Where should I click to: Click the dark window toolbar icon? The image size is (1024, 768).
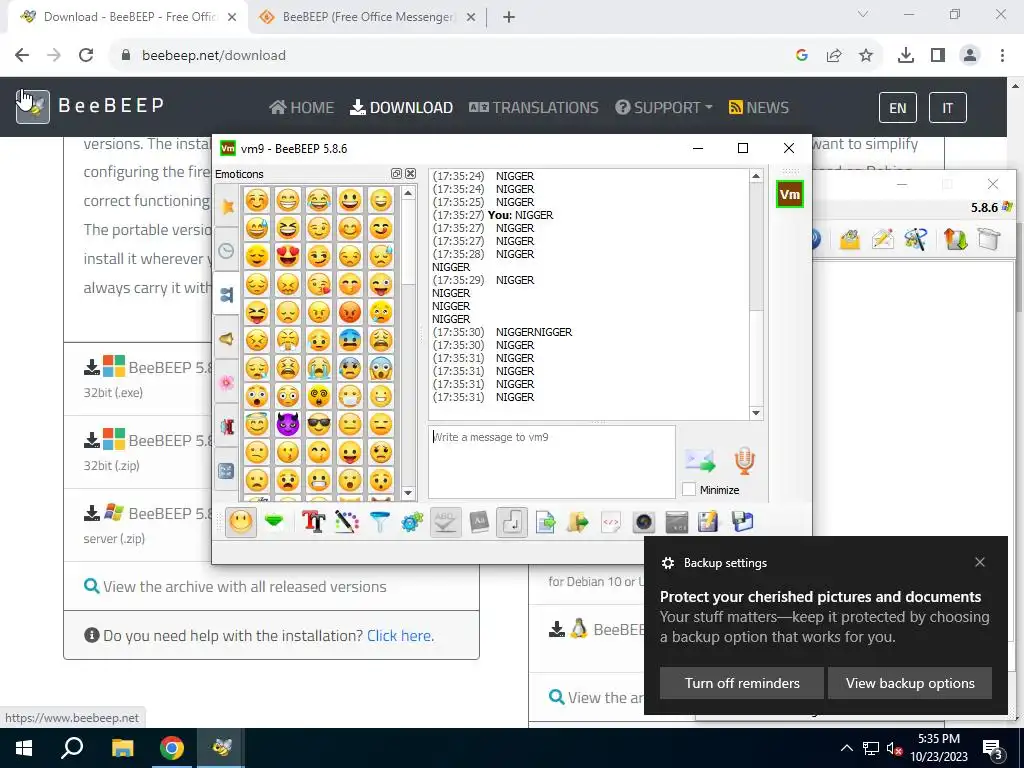(x=677, y=522)
